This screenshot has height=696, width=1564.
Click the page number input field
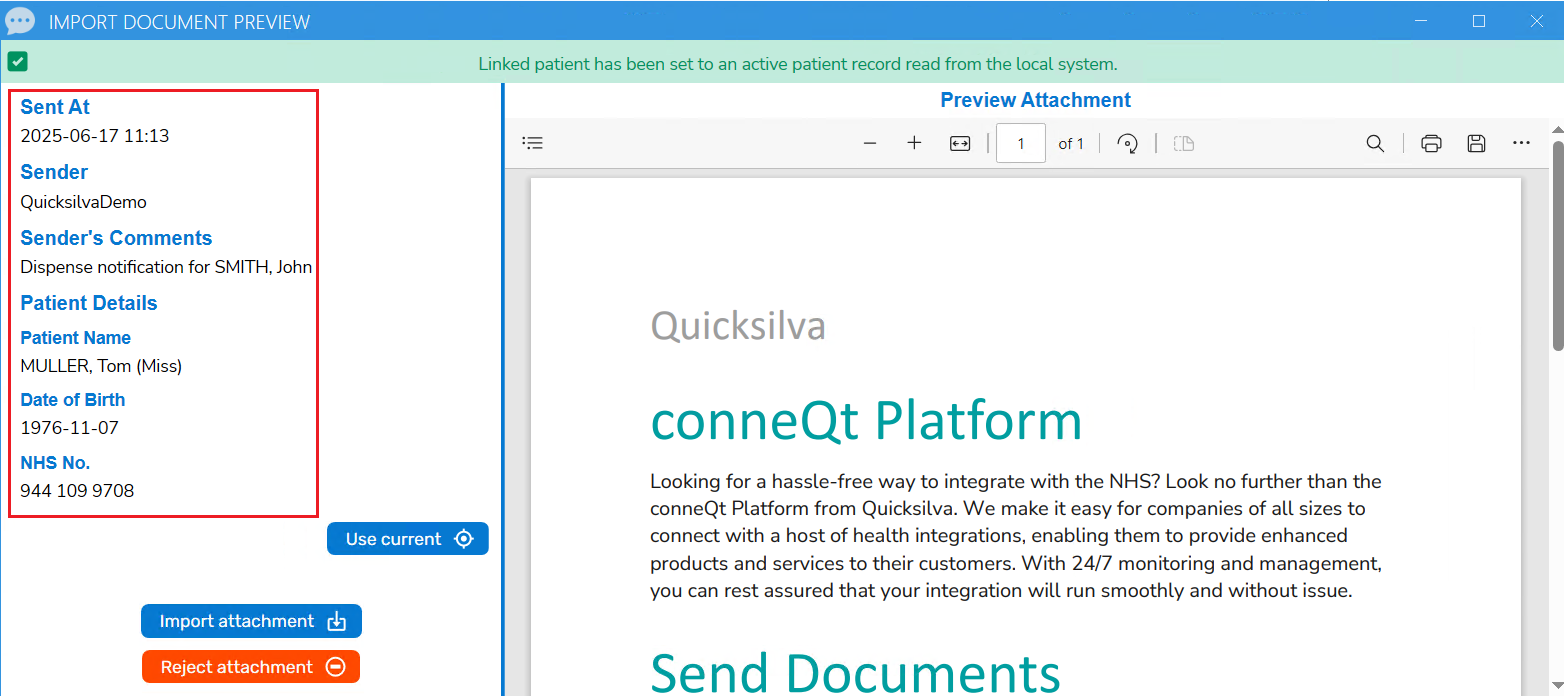point(1020,143)
